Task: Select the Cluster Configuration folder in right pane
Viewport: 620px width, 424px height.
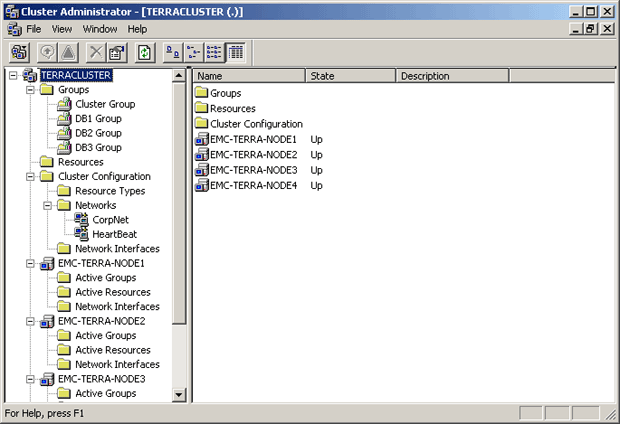Action: click(256, 124)
